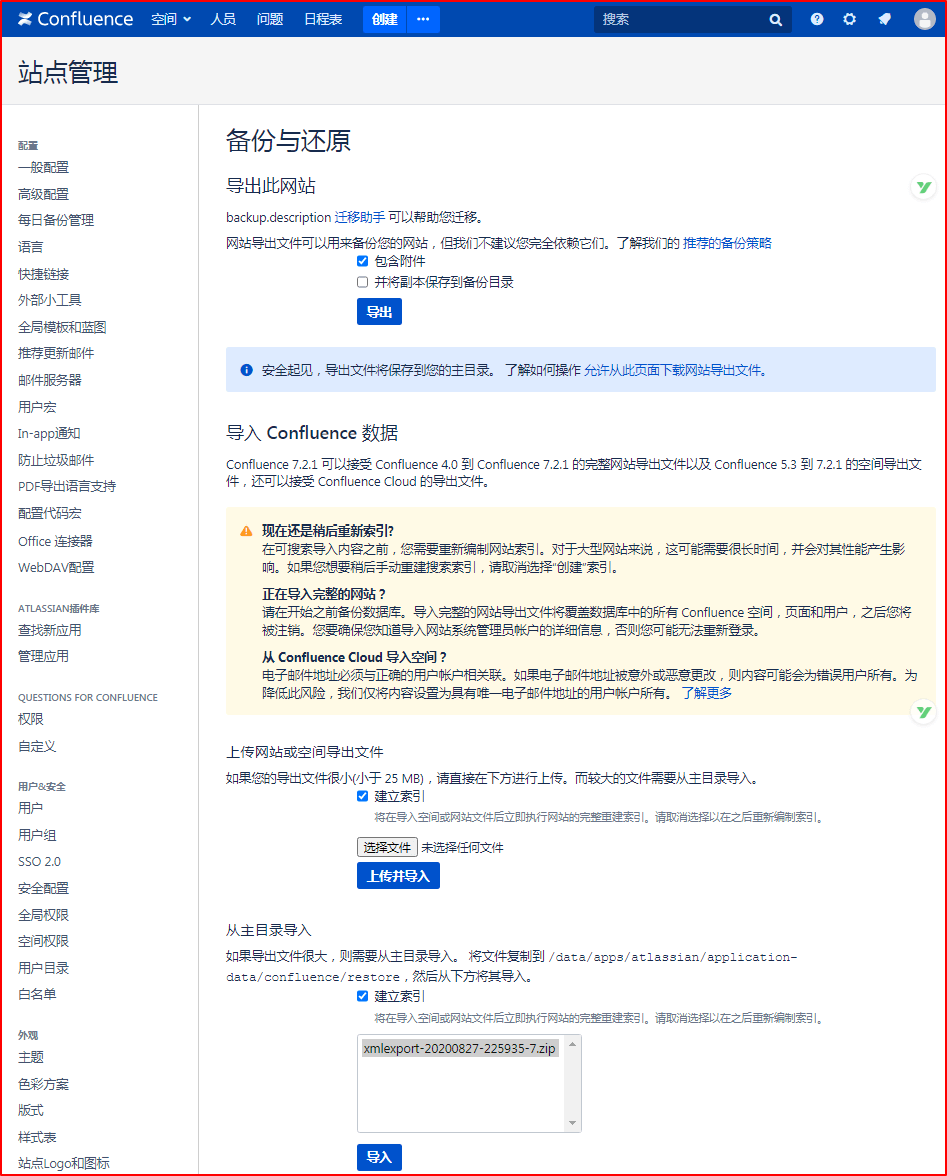Click the 选择文件 file chooser button

[x=387, y=847]
